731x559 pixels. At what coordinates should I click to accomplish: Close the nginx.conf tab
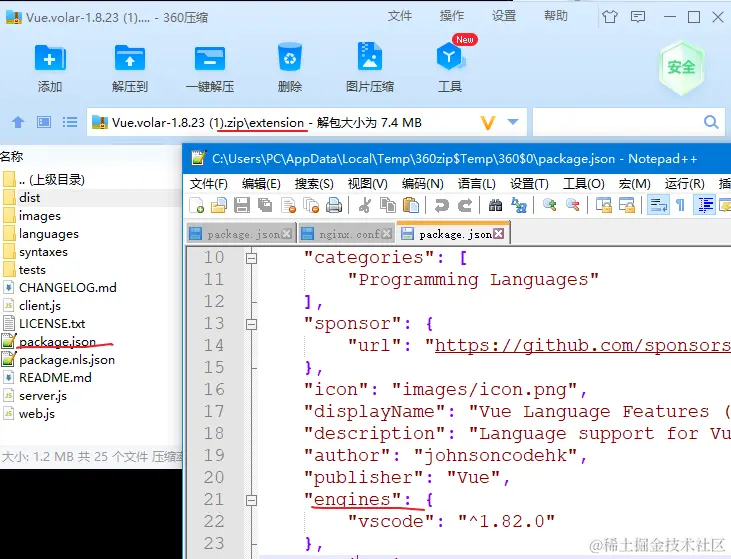pos(386,234)
